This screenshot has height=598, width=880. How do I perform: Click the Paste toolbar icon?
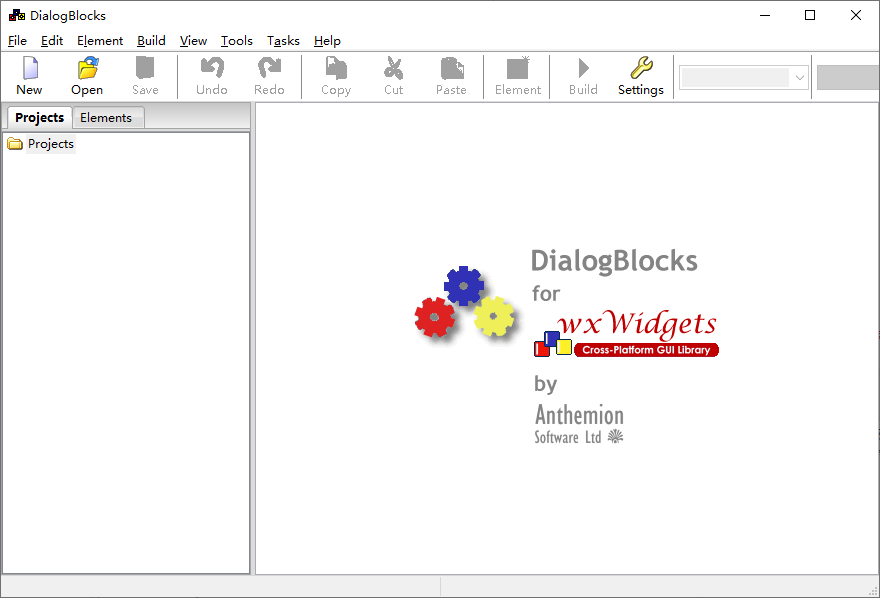click(452, 68)
